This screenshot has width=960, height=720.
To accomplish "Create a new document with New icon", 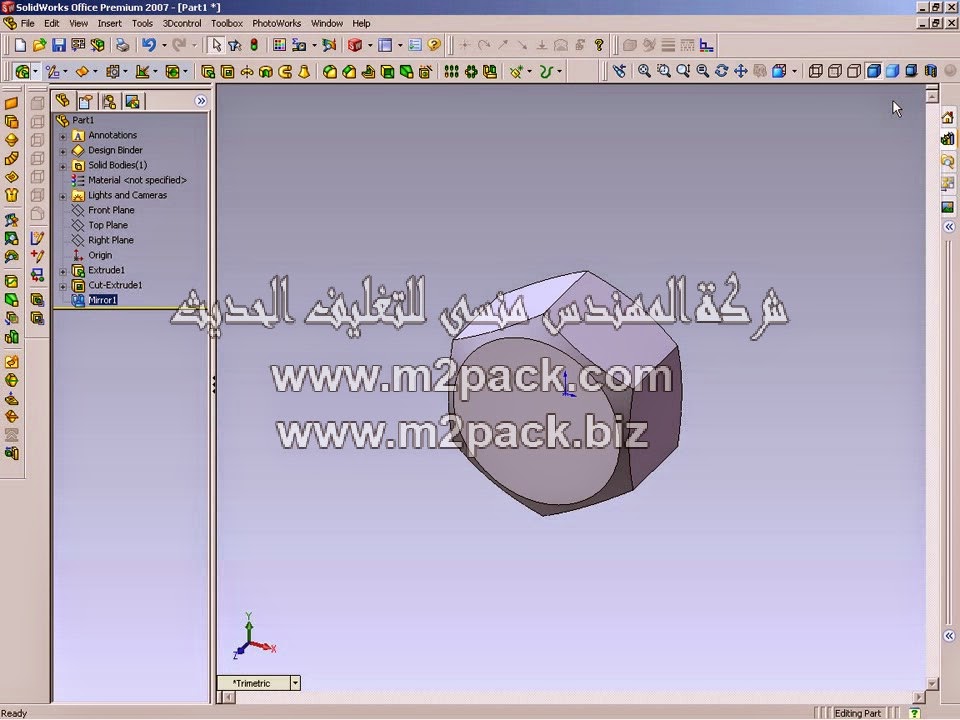I will pyautogui.click(x=20, y=45).
